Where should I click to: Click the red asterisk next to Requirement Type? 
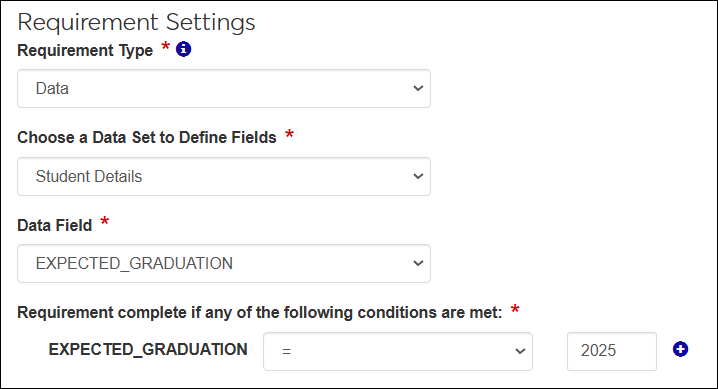(x=165, y=46)
